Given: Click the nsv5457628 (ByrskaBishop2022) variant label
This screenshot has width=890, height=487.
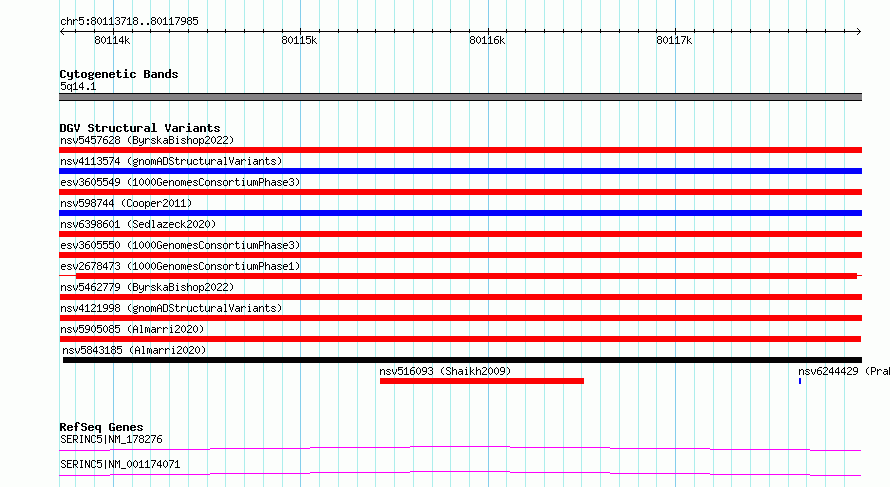Looking at the screenshot, I should 147,140.
